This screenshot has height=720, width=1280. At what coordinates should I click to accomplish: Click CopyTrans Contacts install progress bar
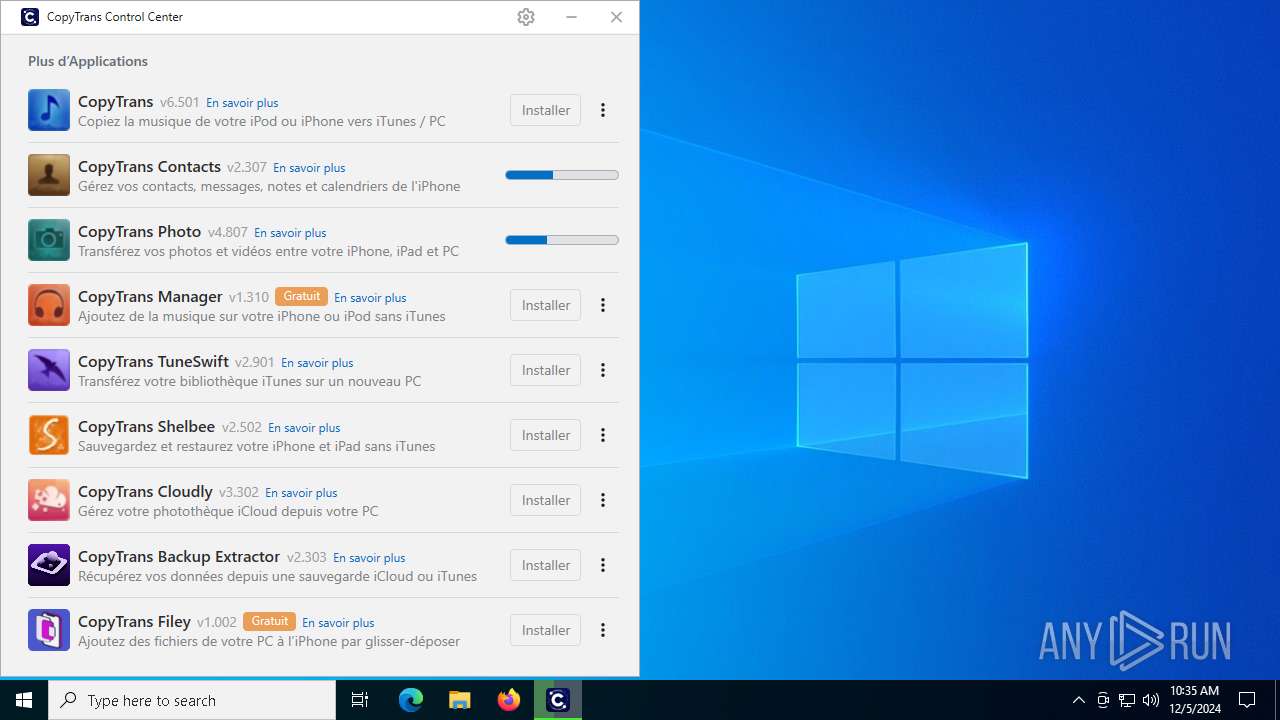(562, 175)
